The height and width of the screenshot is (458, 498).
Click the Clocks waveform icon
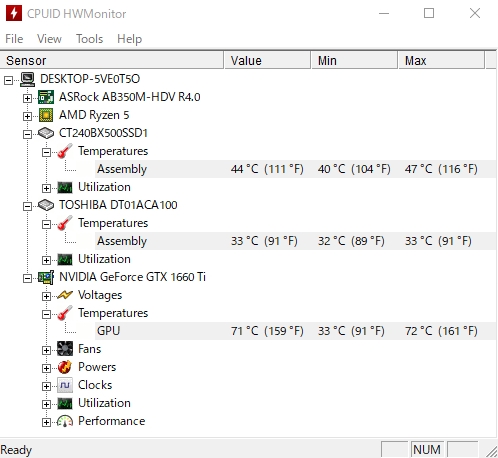65,385
